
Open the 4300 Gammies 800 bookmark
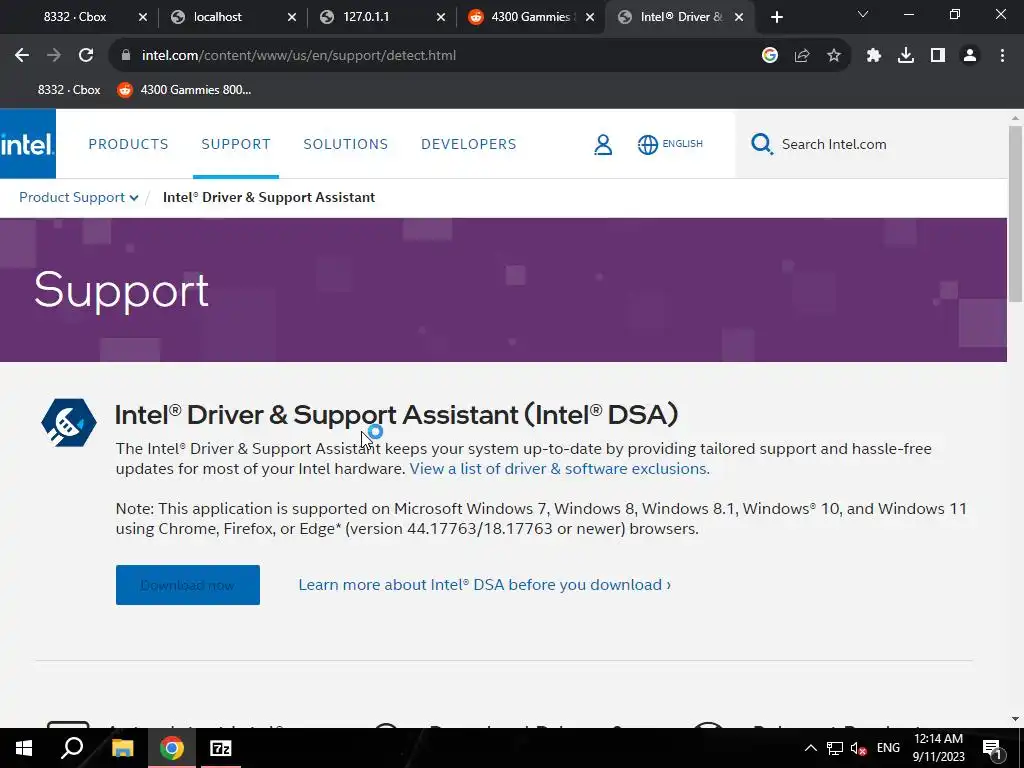pyautogui.click(x=184, y=89)
